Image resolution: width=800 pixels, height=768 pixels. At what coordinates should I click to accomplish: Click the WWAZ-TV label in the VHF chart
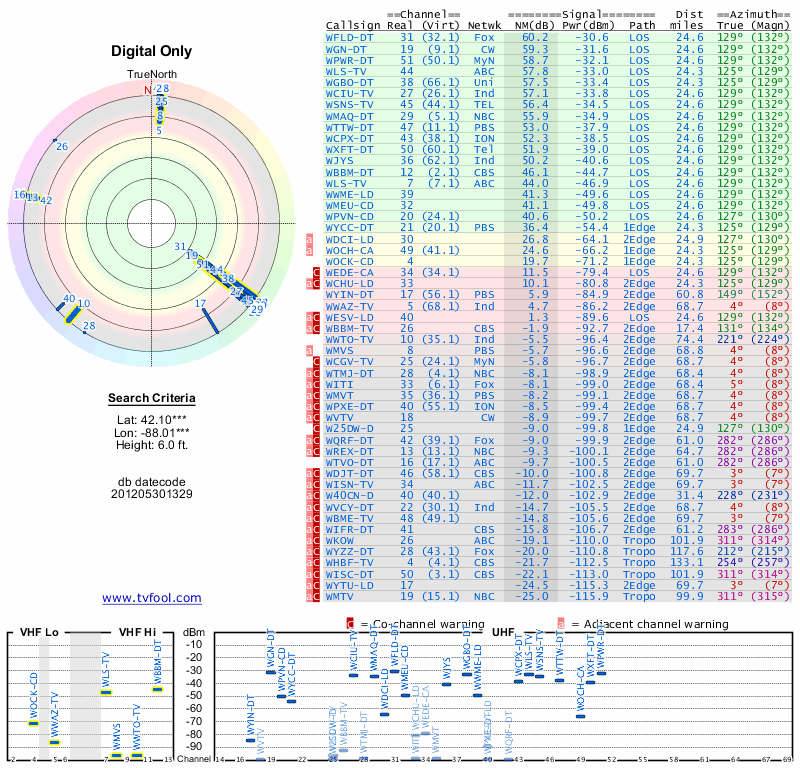coord(55,715)
